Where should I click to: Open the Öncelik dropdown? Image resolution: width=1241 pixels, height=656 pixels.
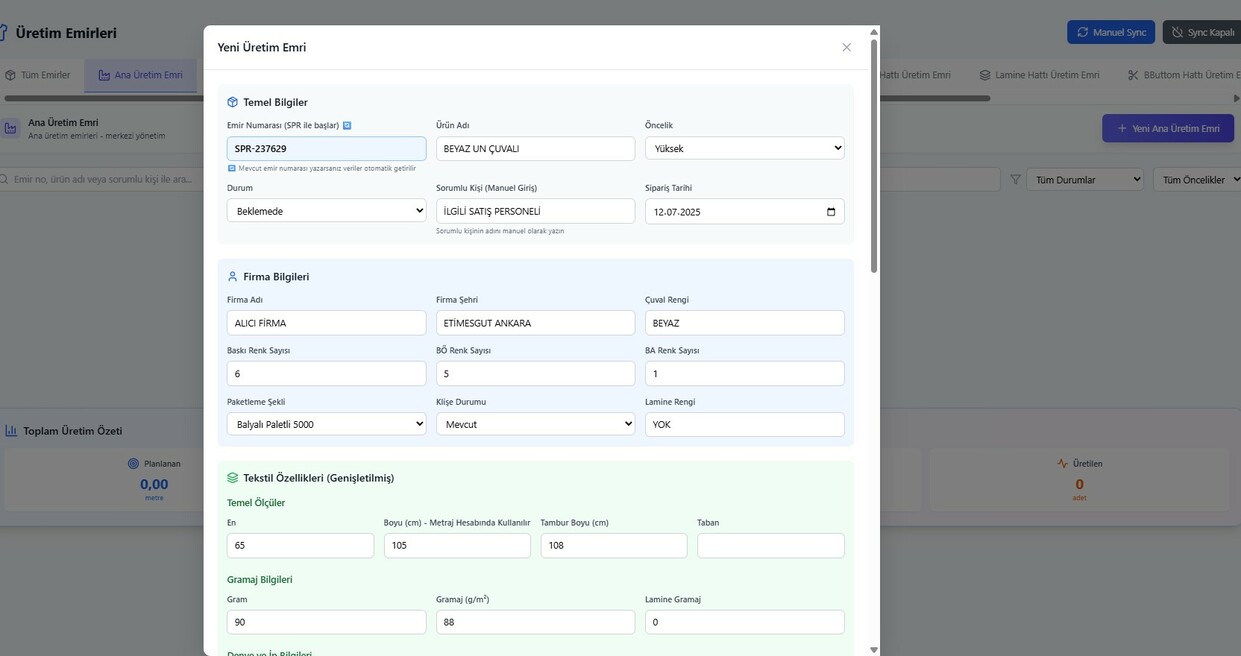tap(744, 149)
